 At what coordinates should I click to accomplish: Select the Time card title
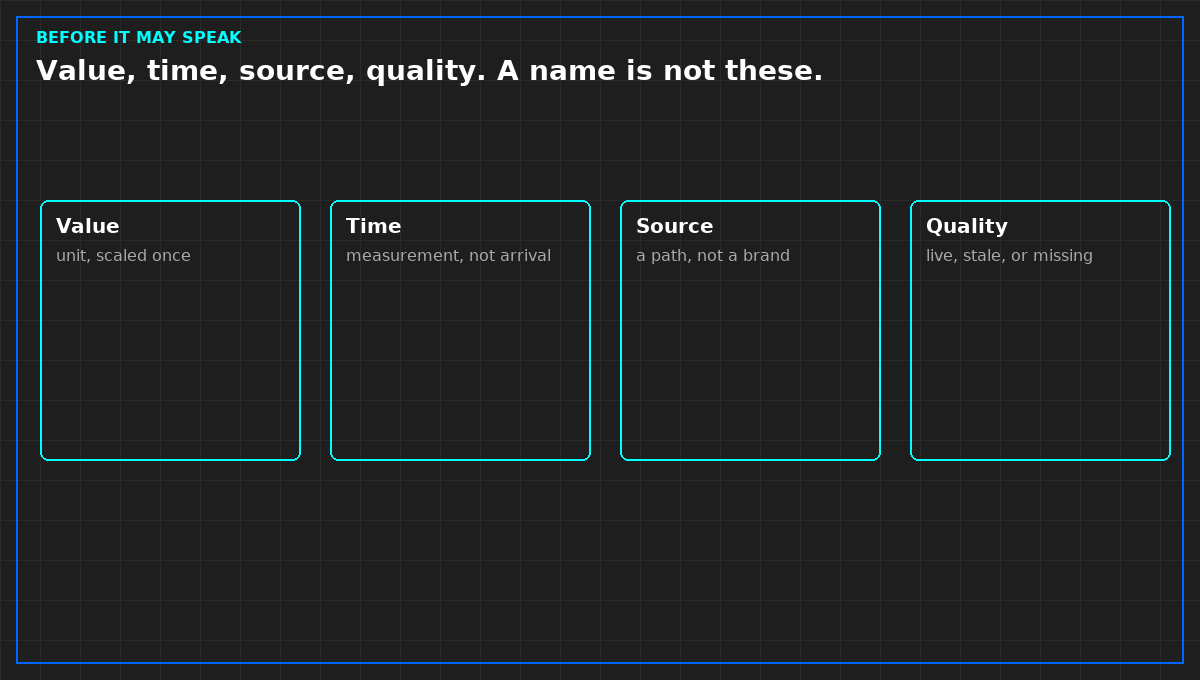tap(374, 227)
